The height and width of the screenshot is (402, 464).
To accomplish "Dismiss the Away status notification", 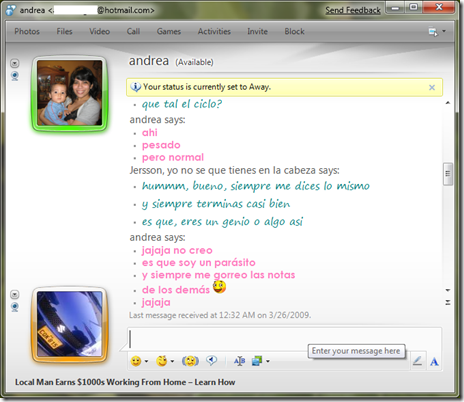I will click(432, 87).
